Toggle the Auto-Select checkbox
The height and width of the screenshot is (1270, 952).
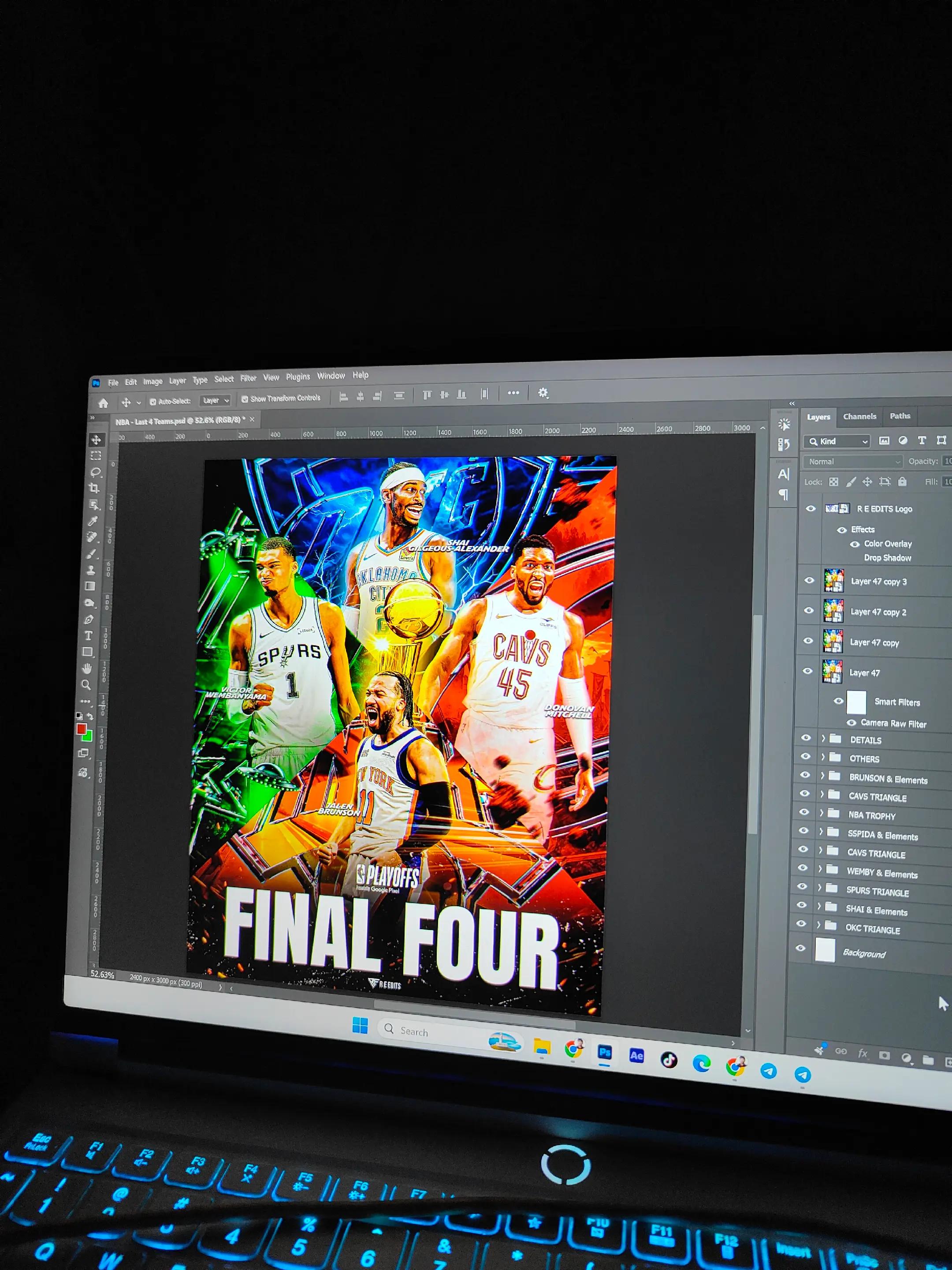(153, 402)
